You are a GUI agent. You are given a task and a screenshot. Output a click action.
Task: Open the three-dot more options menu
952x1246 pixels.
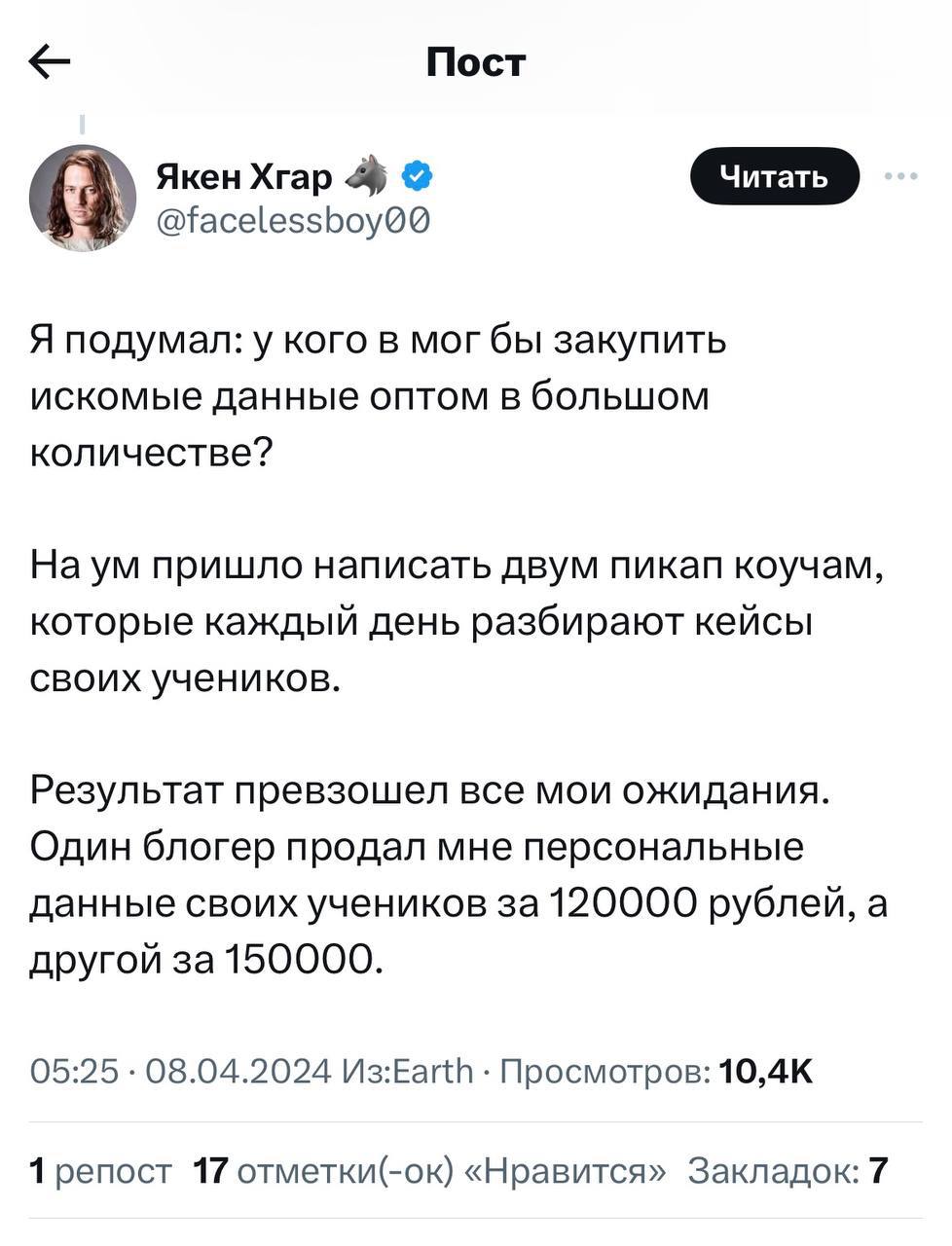click(x=900, y=177)
